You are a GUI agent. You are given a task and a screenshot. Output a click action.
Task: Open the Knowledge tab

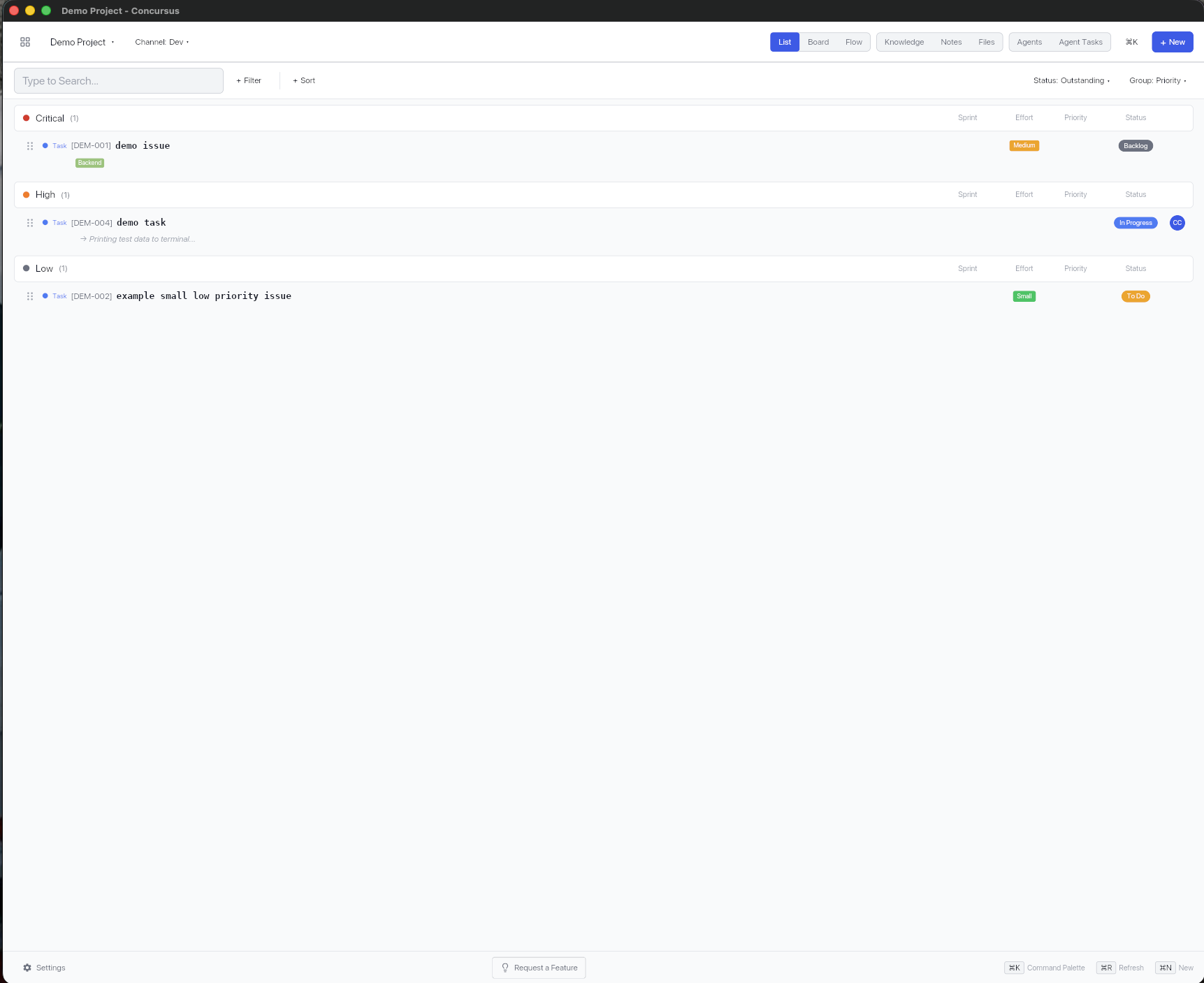pos(904,41)
